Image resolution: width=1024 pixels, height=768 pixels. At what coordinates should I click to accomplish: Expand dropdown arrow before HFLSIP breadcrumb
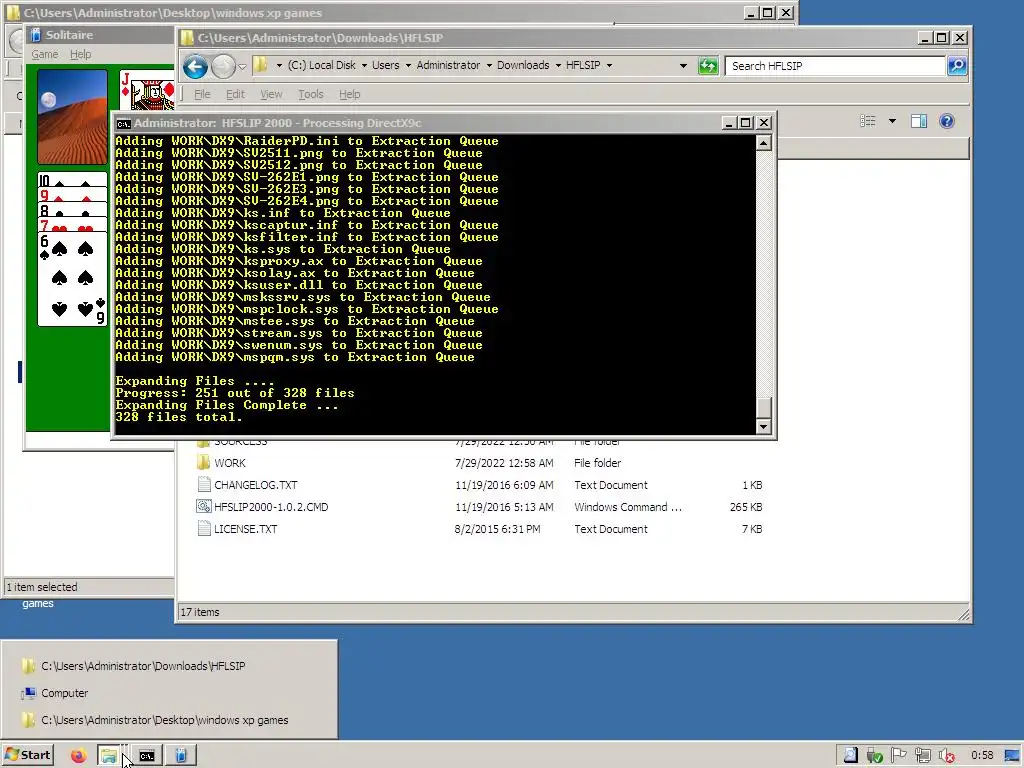pyautogui.click(x=558, y=65)
